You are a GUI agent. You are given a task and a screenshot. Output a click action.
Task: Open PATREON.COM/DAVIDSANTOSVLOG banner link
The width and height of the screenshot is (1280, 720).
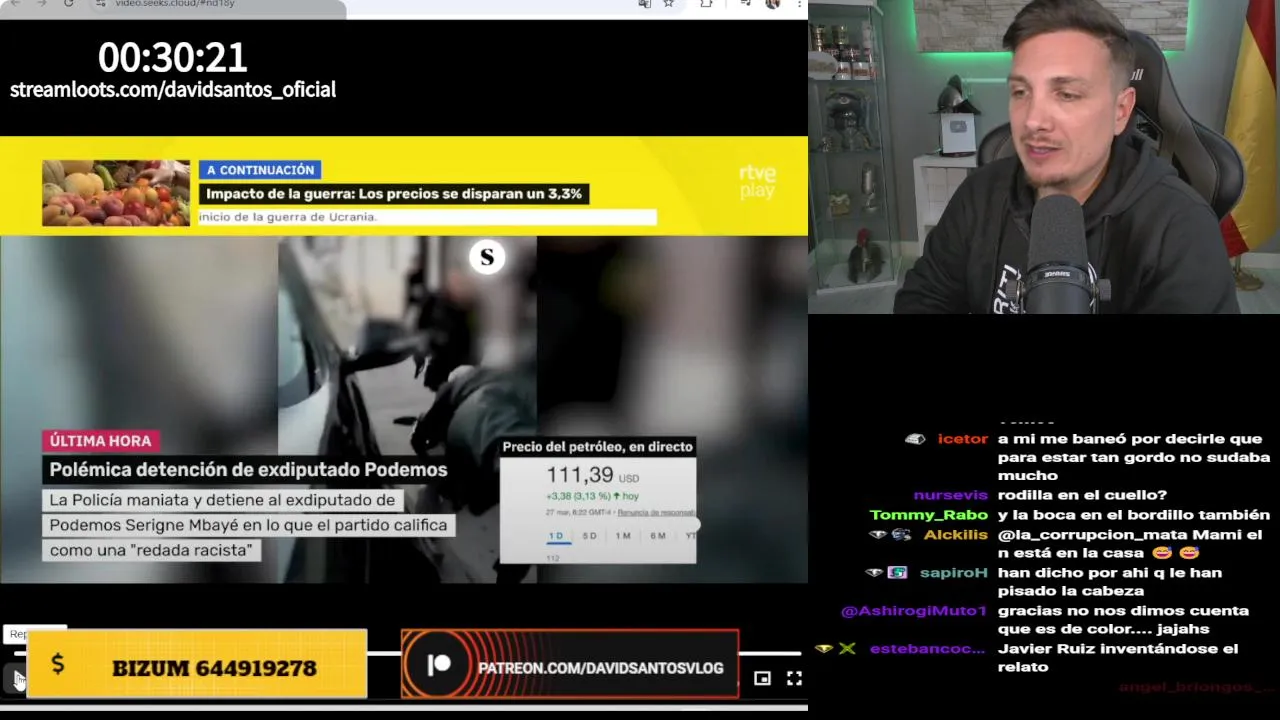(x=570, y=664)
